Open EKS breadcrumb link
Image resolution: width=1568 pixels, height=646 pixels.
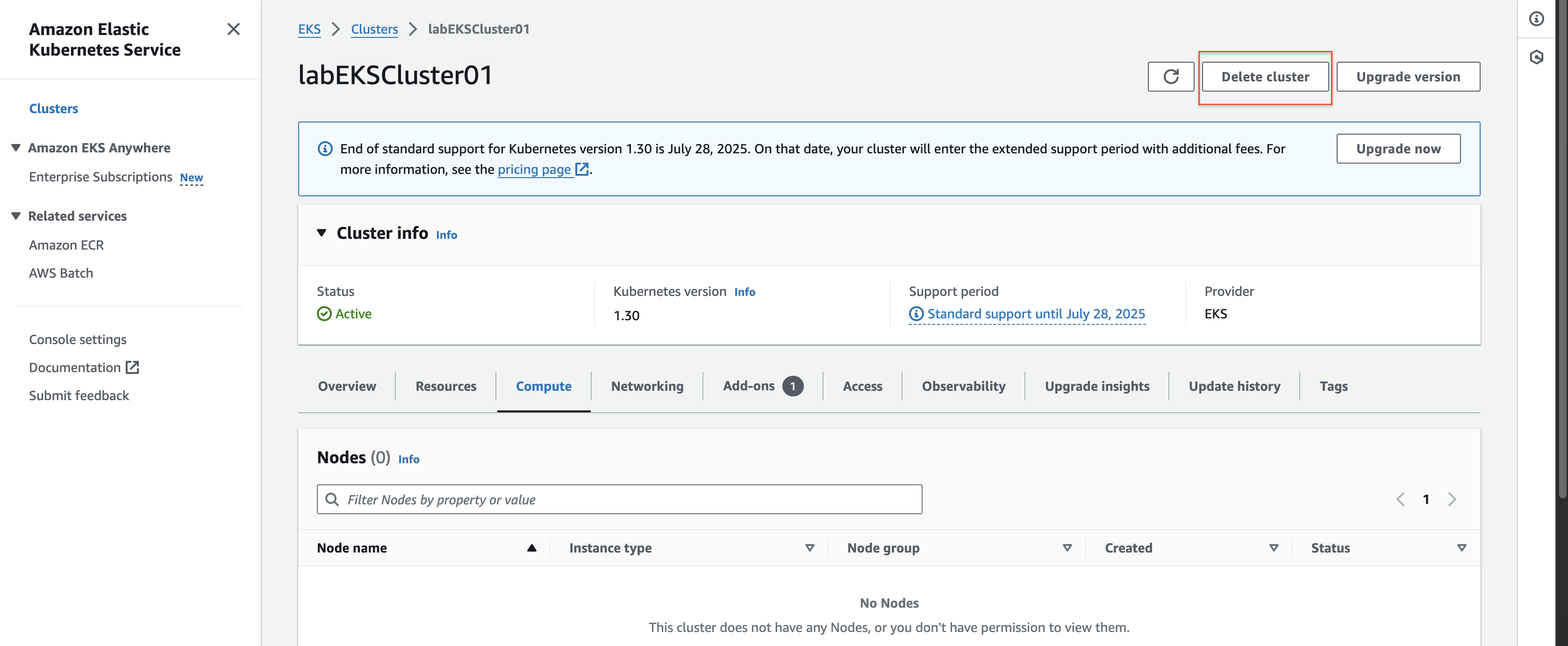pos(309,29)
